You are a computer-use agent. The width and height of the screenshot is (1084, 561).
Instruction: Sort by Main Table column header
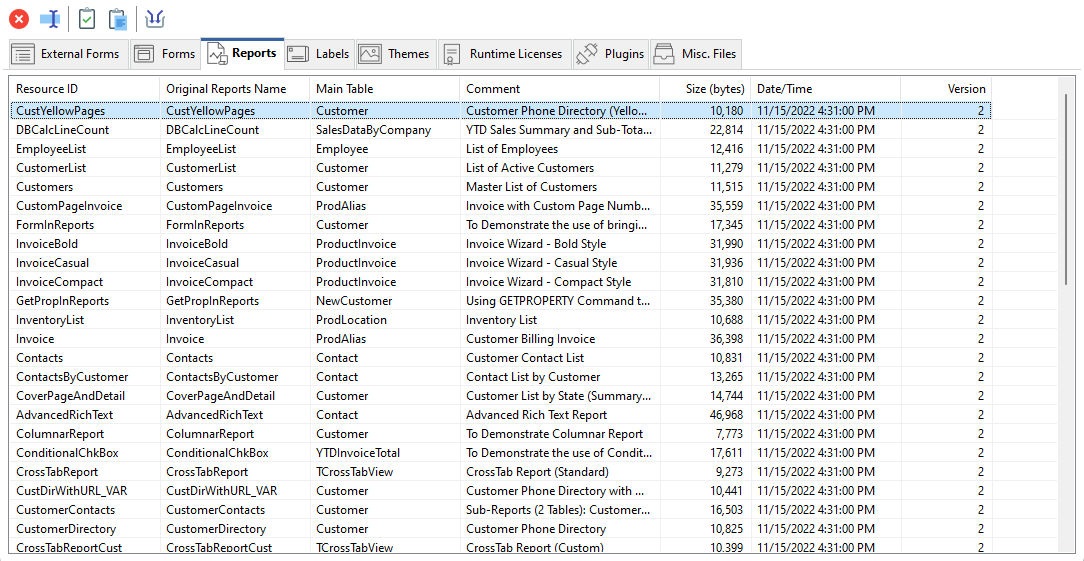[x=384, y=89]
